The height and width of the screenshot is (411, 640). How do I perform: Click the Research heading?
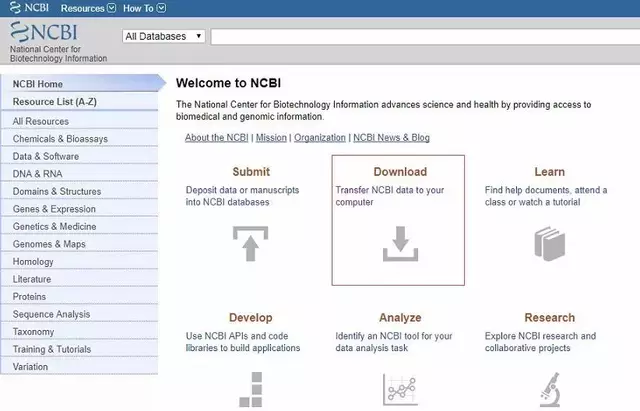549,318
